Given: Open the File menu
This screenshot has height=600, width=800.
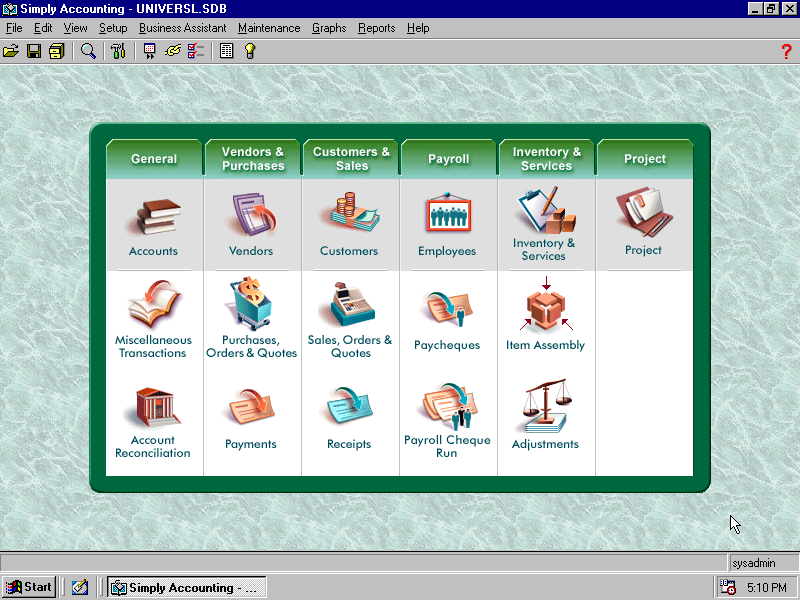Looking at the screenshot, I should click(x=14, y=28).
